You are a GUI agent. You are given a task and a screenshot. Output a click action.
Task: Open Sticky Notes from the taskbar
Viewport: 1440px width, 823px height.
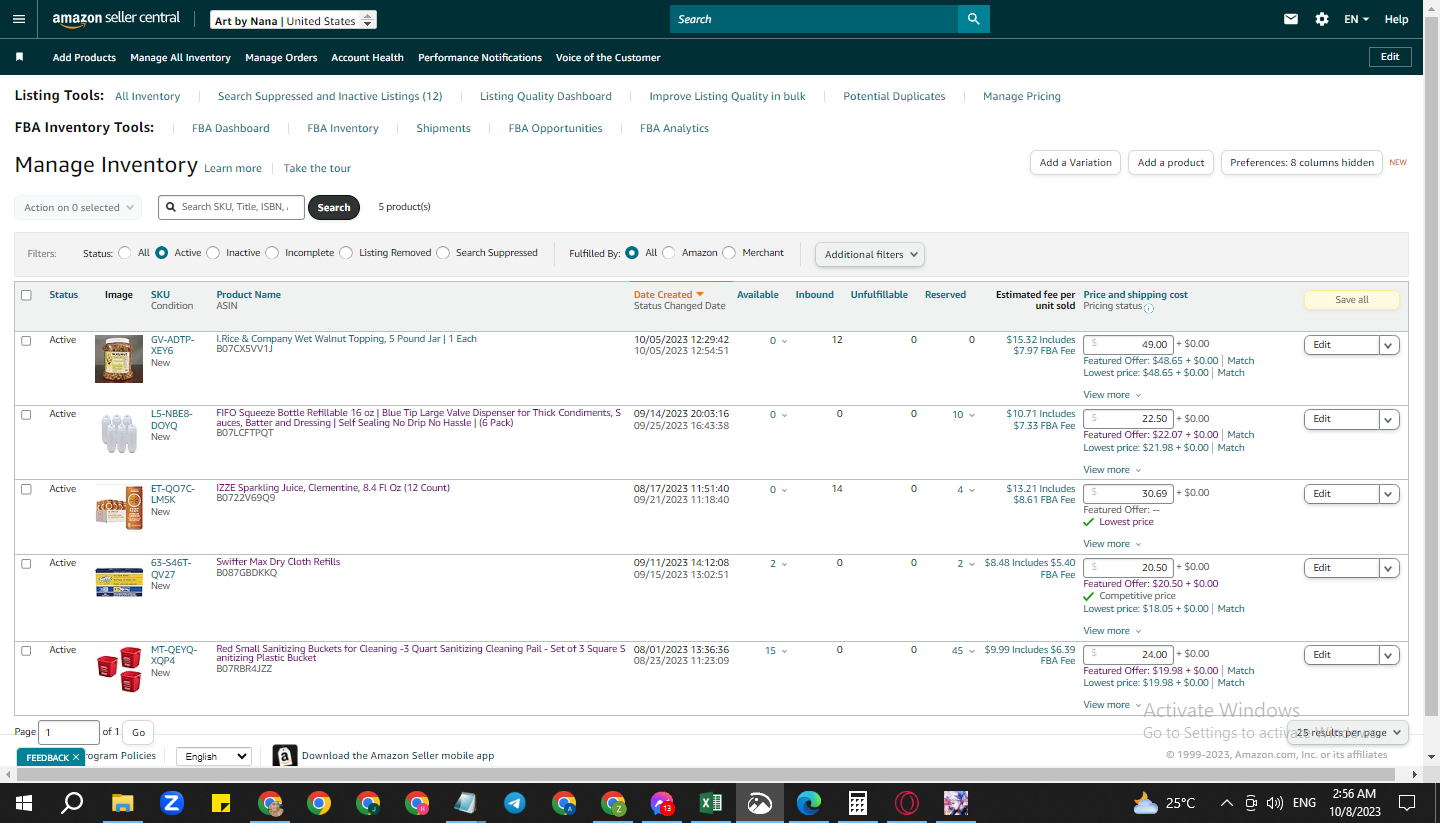click(x=221, y=803)
